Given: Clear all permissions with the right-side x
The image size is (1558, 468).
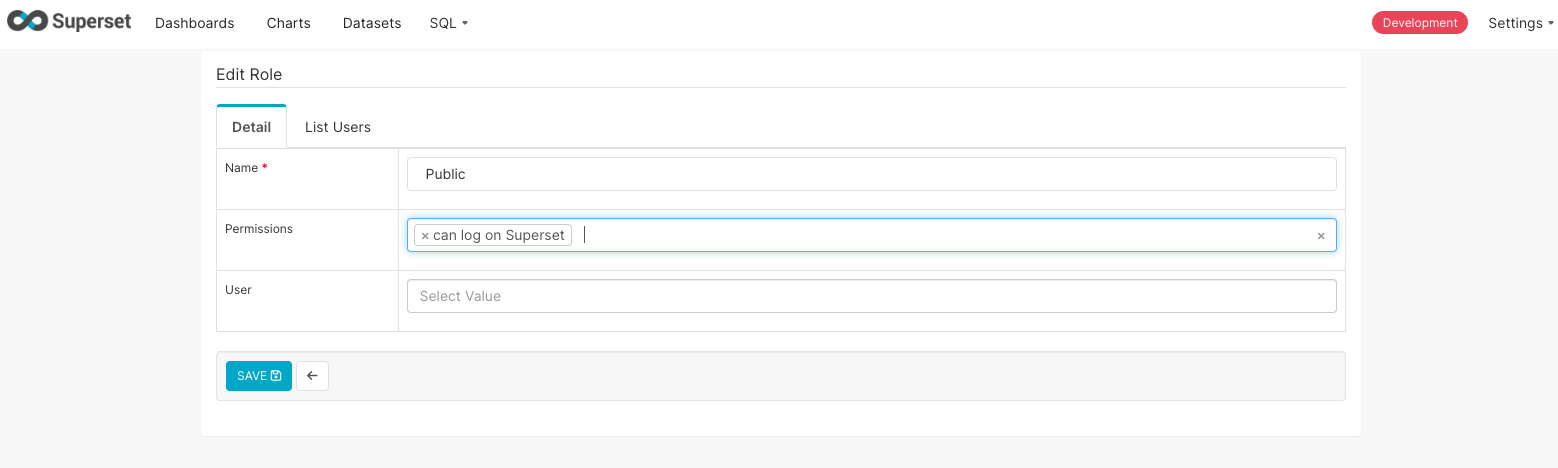Looking at the screenshot, I should [1320, 236].
